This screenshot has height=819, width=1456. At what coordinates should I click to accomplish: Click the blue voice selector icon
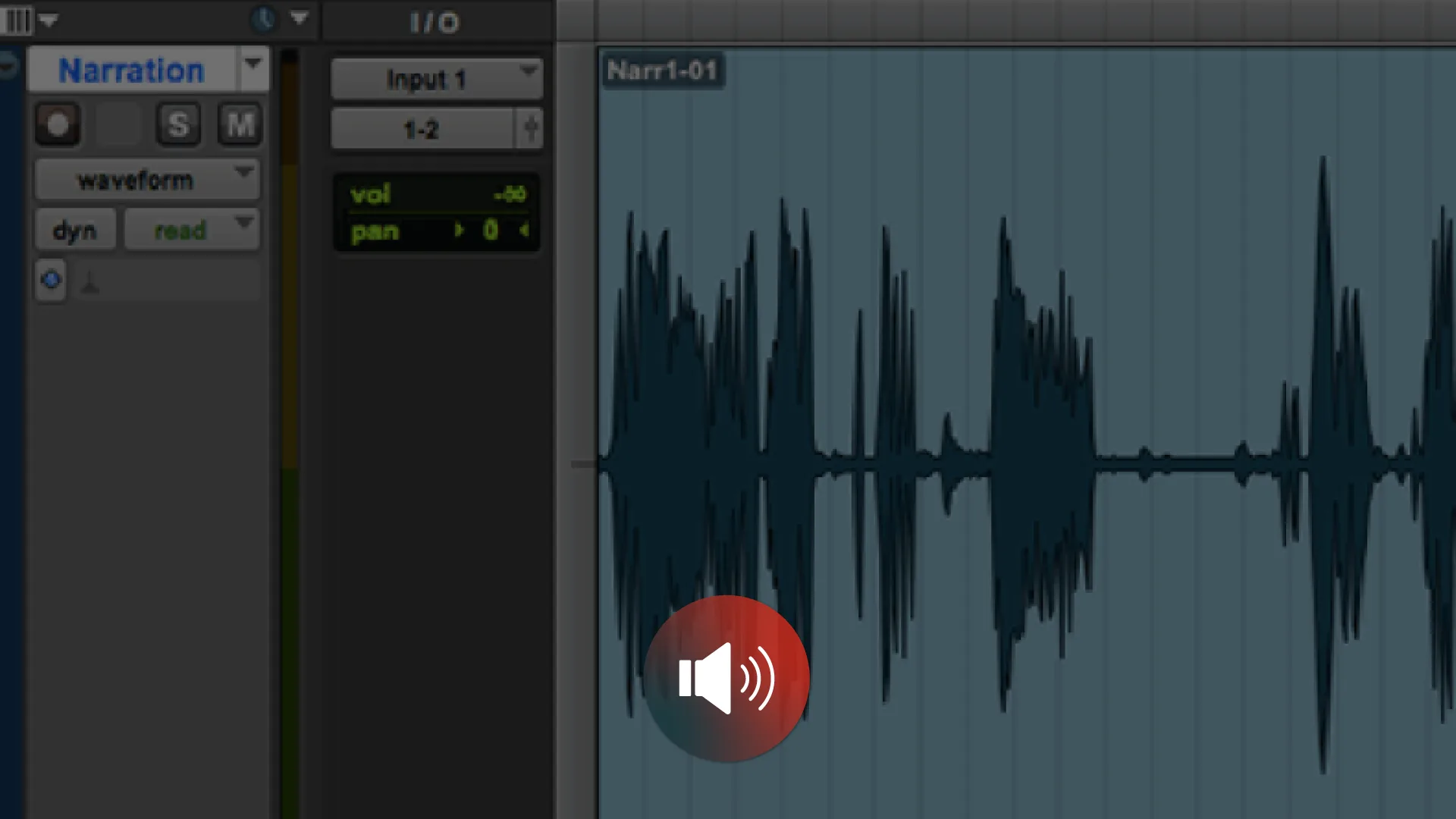point(51,281)
